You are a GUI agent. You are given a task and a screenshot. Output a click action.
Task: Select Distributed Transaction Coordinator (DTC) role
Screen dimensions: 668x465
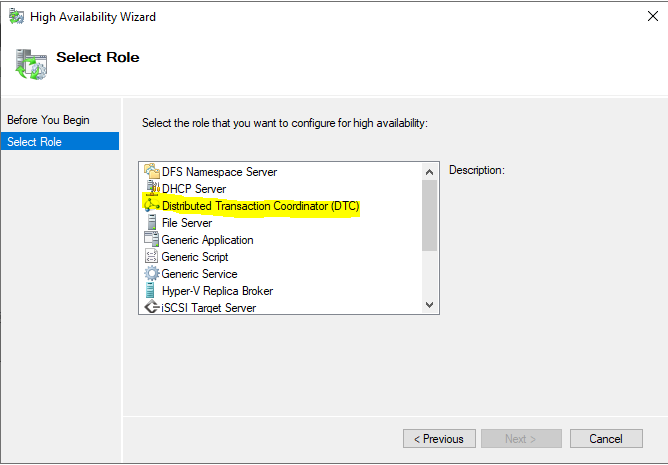click(x=261, y=206)
